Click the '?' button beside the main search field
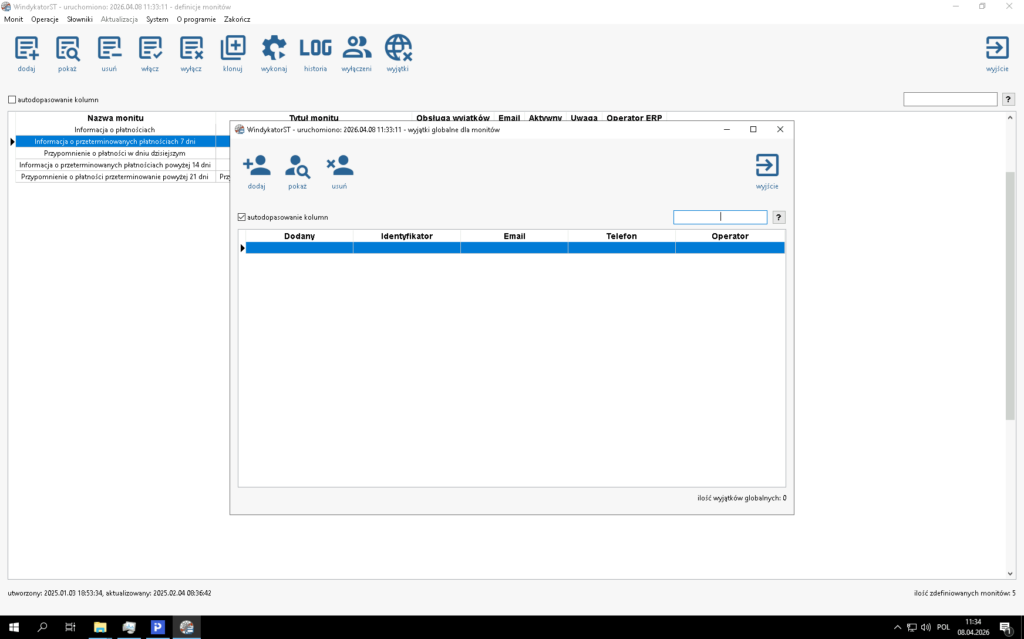This screenshot has height=639, width=1024. (1008, 100)
